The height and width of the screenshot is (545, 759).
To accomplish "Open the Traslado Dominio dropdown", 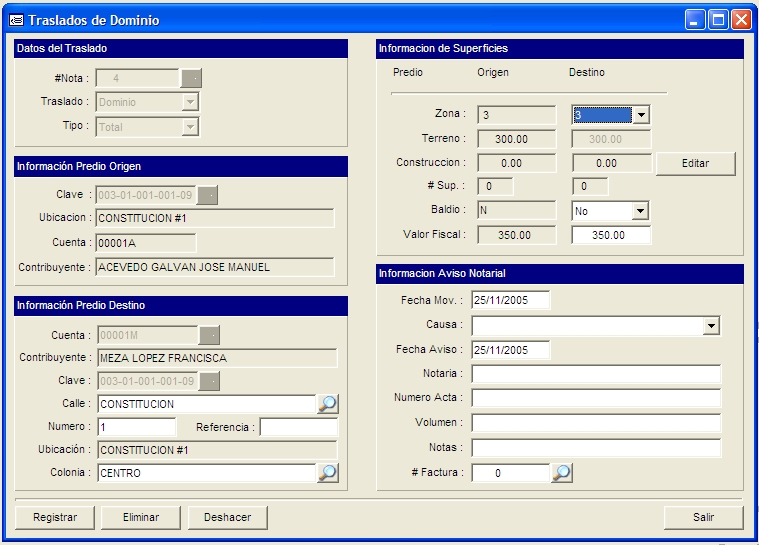I will coord(190,102).
